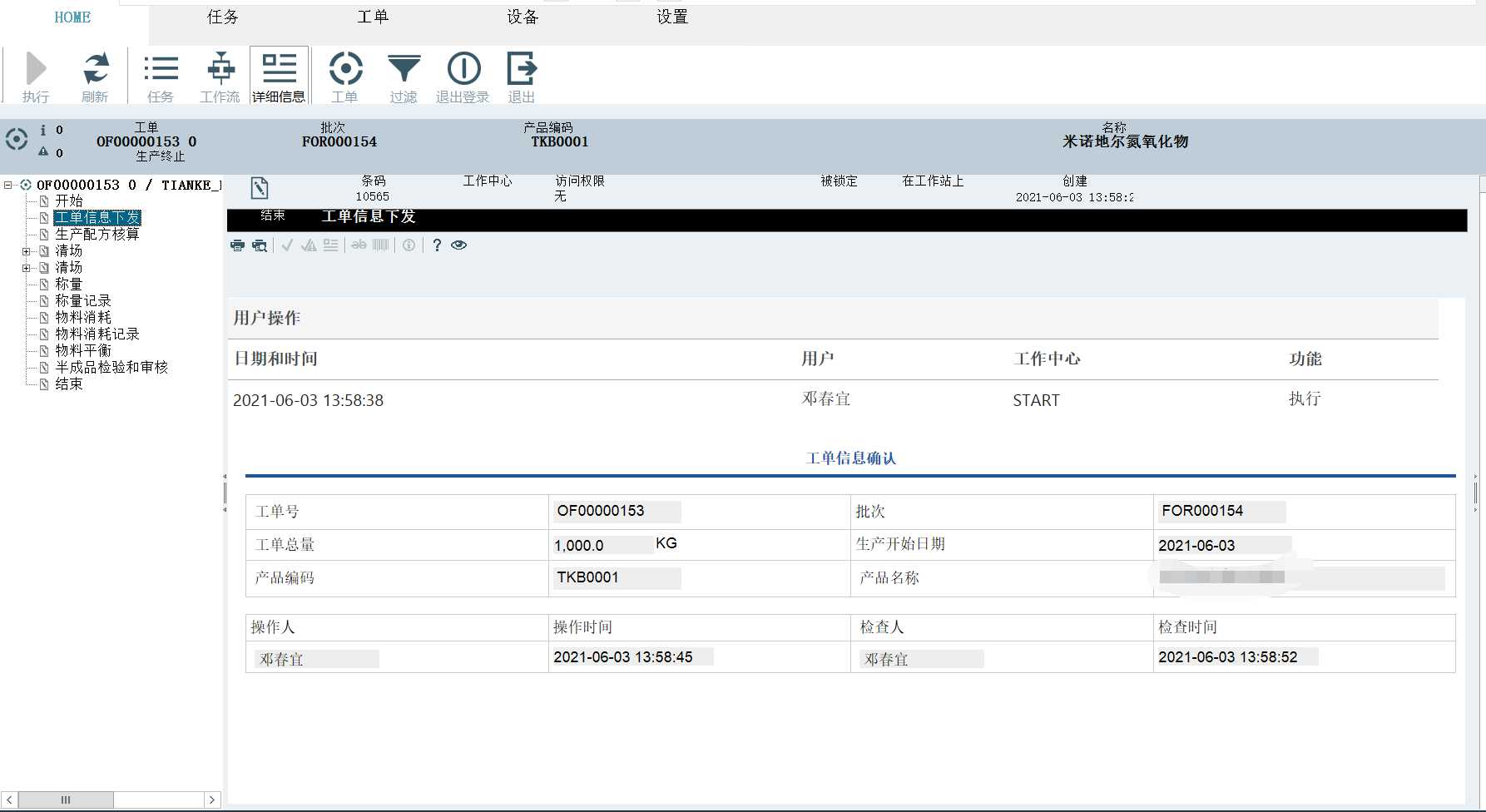Screen dimensions: 1486x812
Task: Click the 退出登录 logout icon
Action: pos(463,68)
